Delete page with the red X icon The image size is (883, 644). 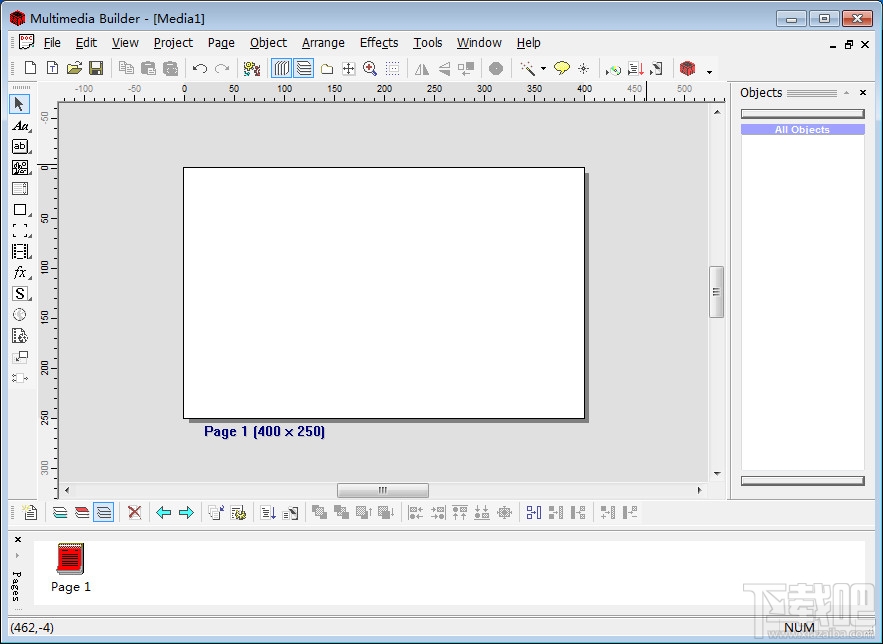(x=134, y=513)
